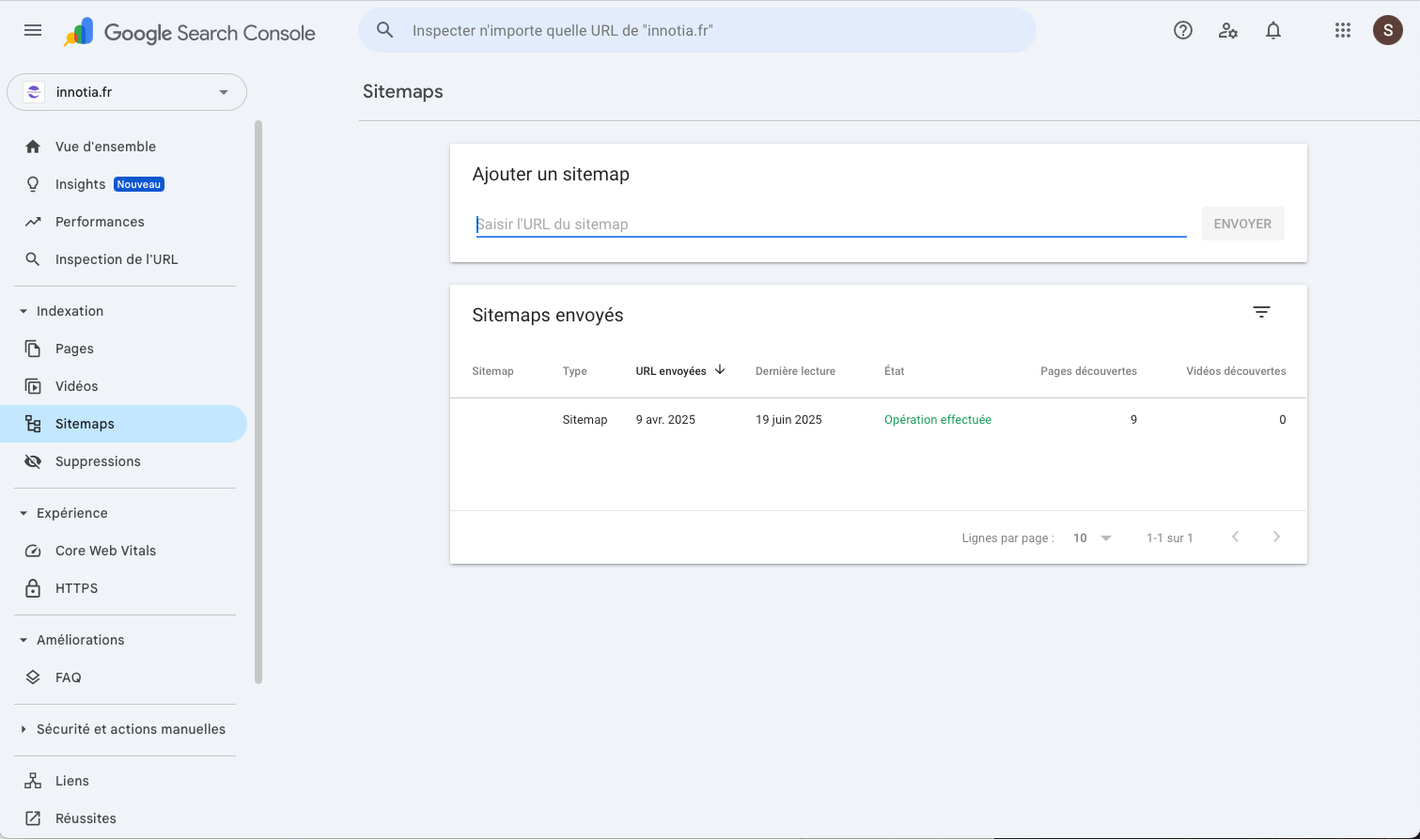This screenshot has width=1420, height=840.
Task: Click the ENVOYER button
Action: (x=1242, y=224)
